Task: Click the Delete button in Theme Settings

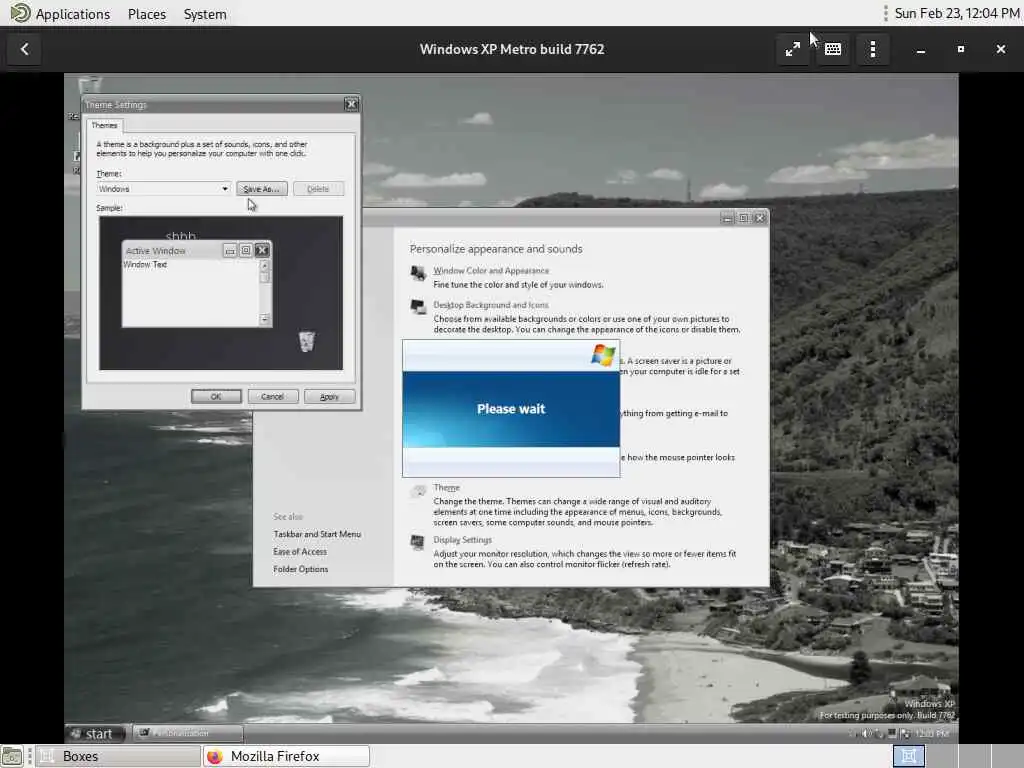Action: [x=318, y=189]
